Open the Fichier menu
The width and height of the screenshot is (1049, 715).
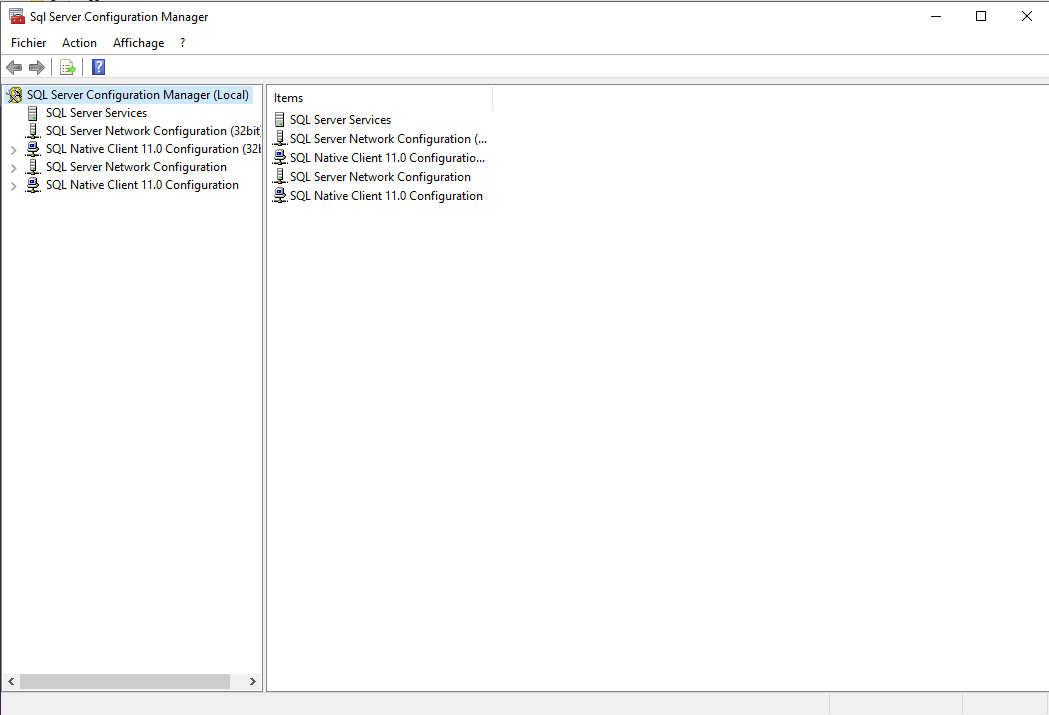pyautogui.click(x=29, y=43)
